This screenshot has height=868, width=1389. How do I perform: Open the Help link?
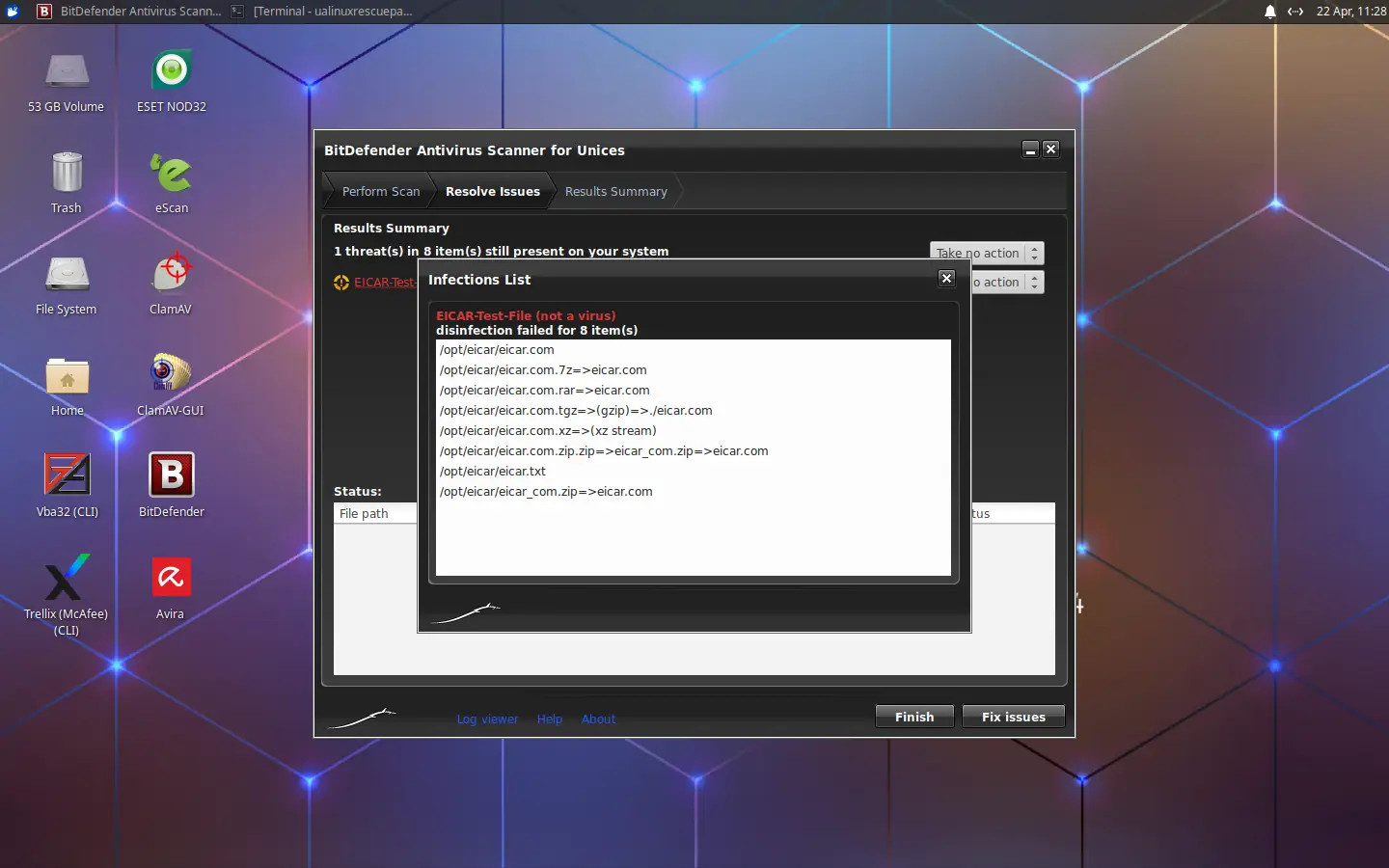click(550, 719)
